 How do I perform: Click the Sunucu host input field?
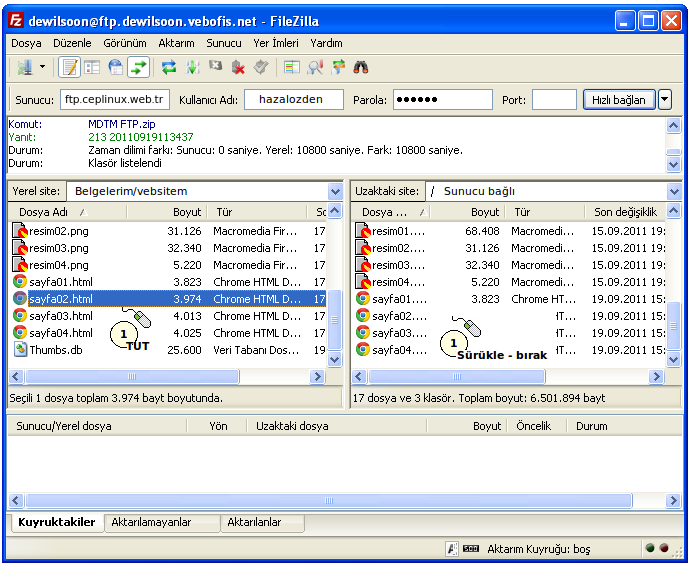115,100
